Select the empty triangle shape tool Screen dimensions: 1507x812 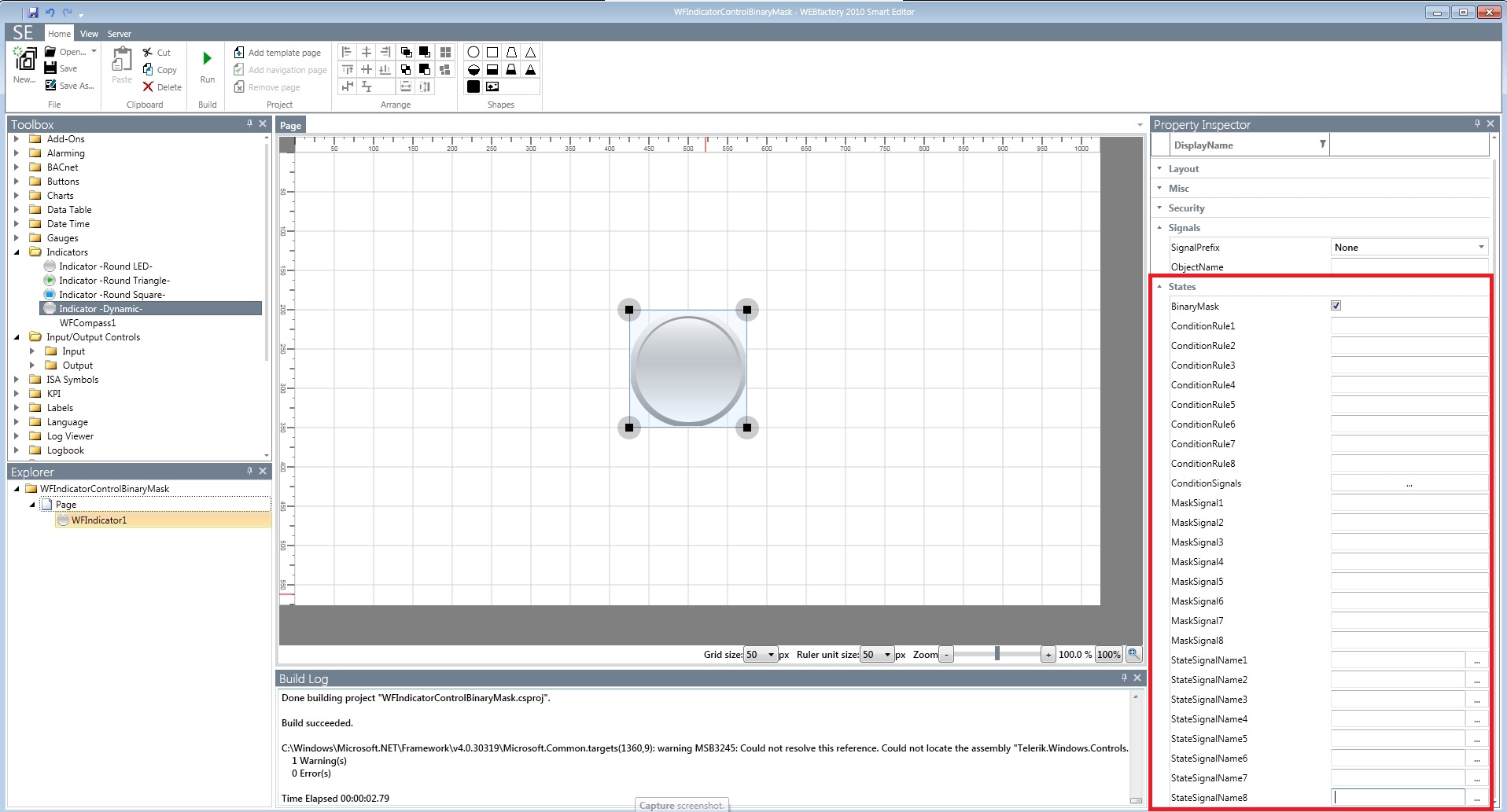point(531,52)
